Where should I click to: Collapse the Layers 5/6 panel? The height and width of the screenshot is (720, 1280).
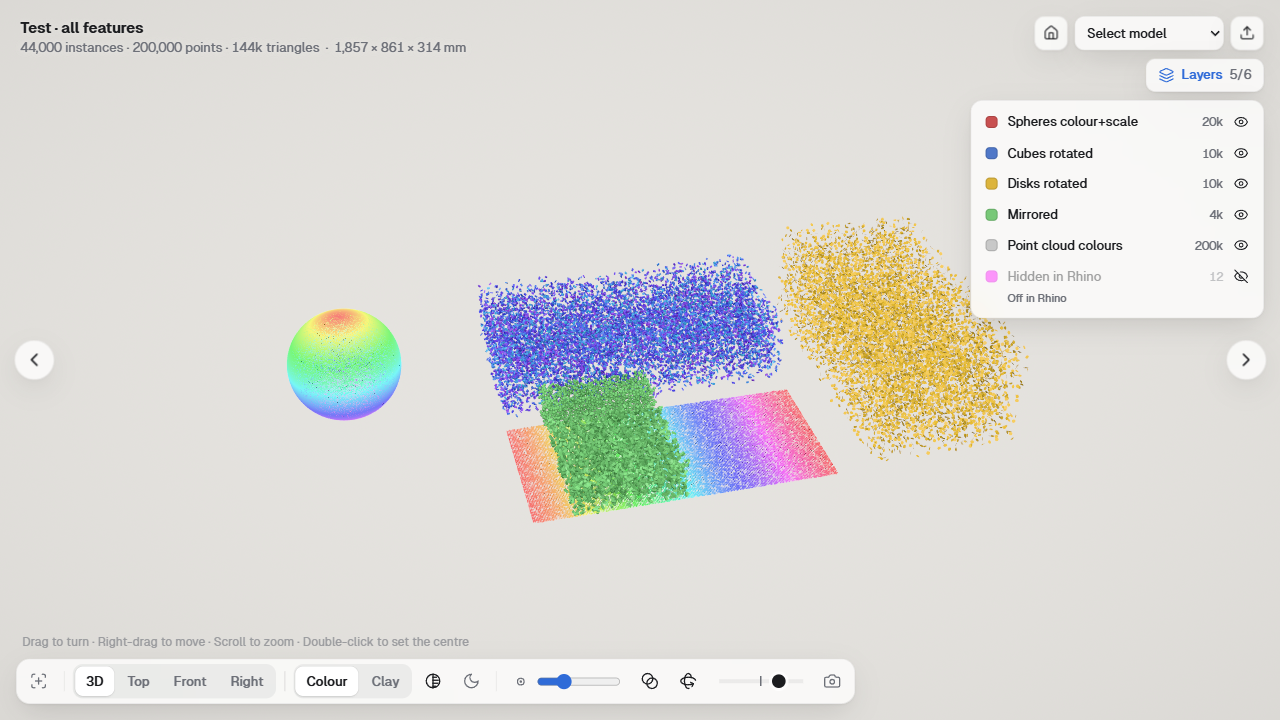pyautogui.click(x=1205, y=75)
